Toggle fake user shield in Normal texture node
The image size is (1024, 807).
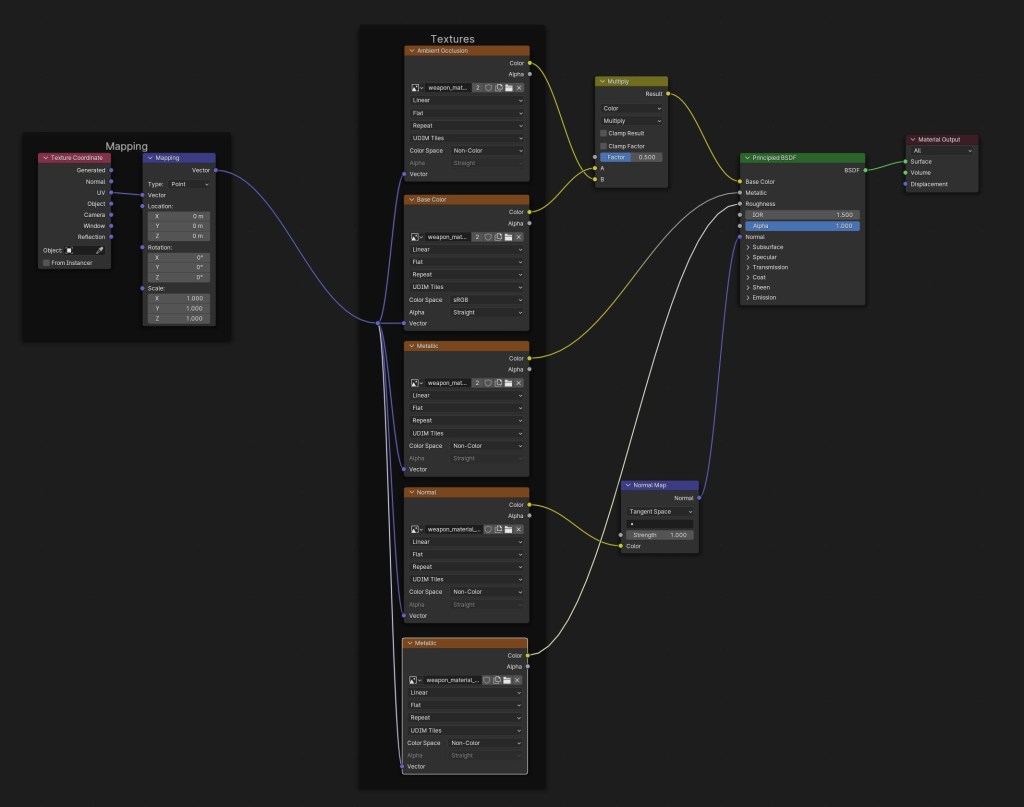click(x=488, y=530)
